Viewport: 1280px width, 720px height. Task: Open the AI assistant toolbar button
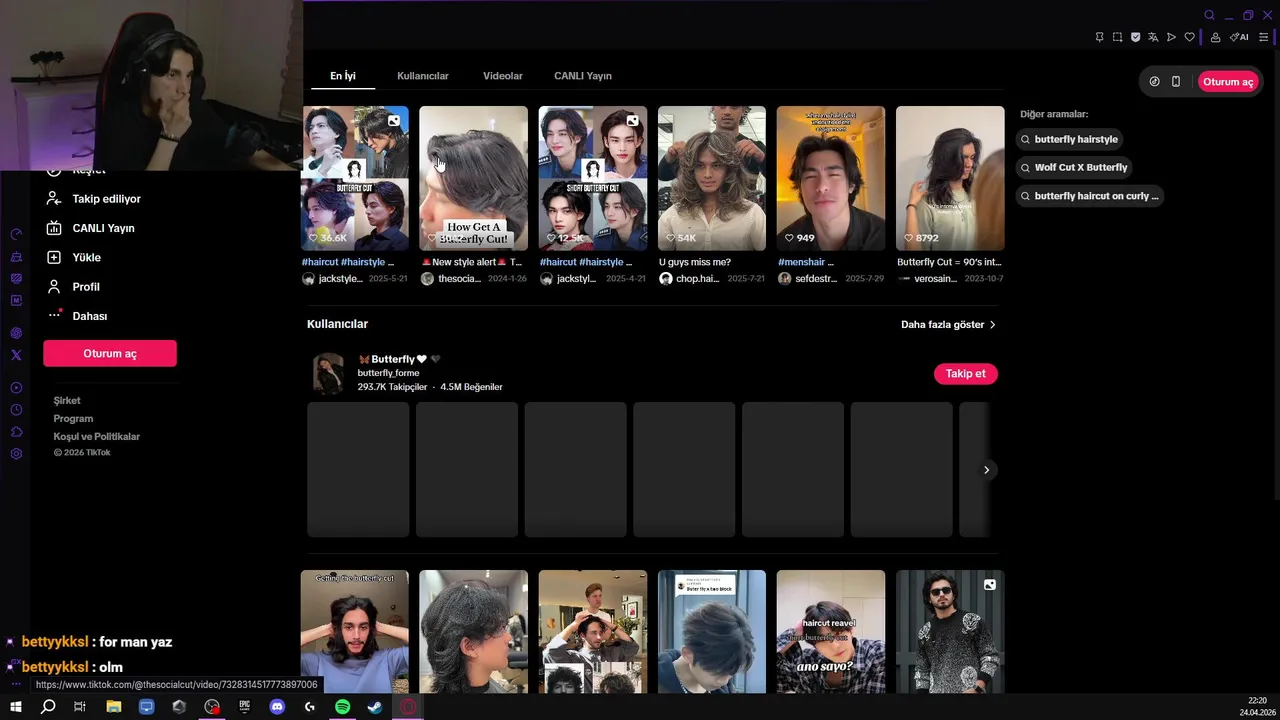[x=1239, y=37]
